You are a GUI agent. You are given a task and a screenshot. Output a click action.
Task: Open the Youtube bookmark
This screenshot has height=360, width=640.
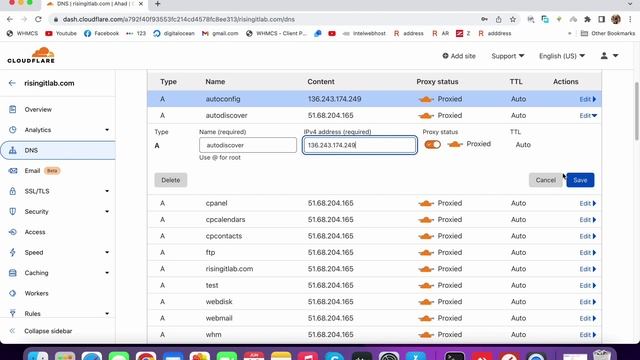pyautogui.click(x=61, y=33)
